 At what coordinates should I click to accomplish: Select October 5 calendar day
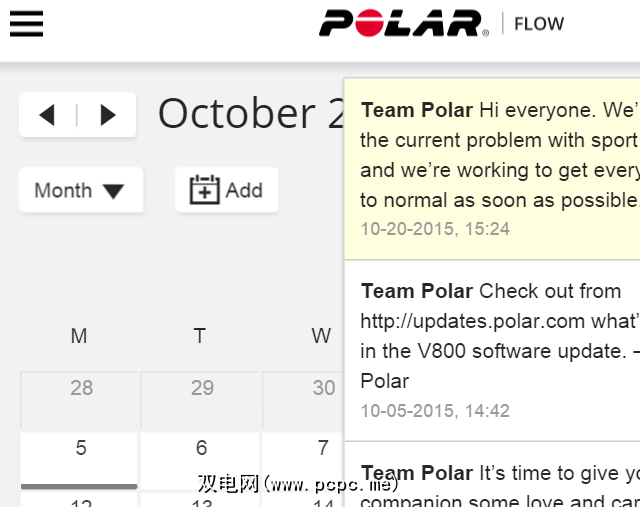click(x=80, y=450)
